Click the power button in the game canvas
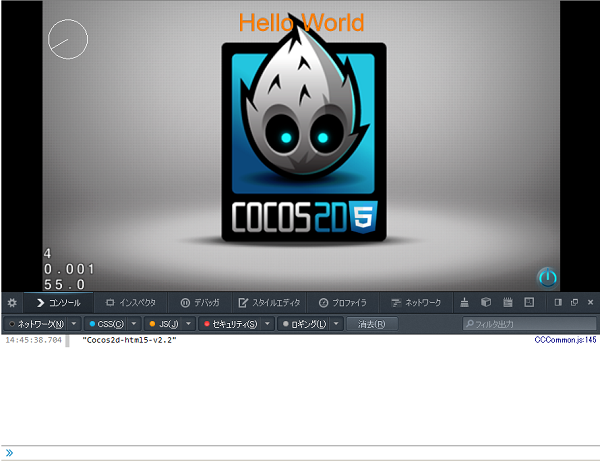The image size is (600, 461). (x=548, y=278)
